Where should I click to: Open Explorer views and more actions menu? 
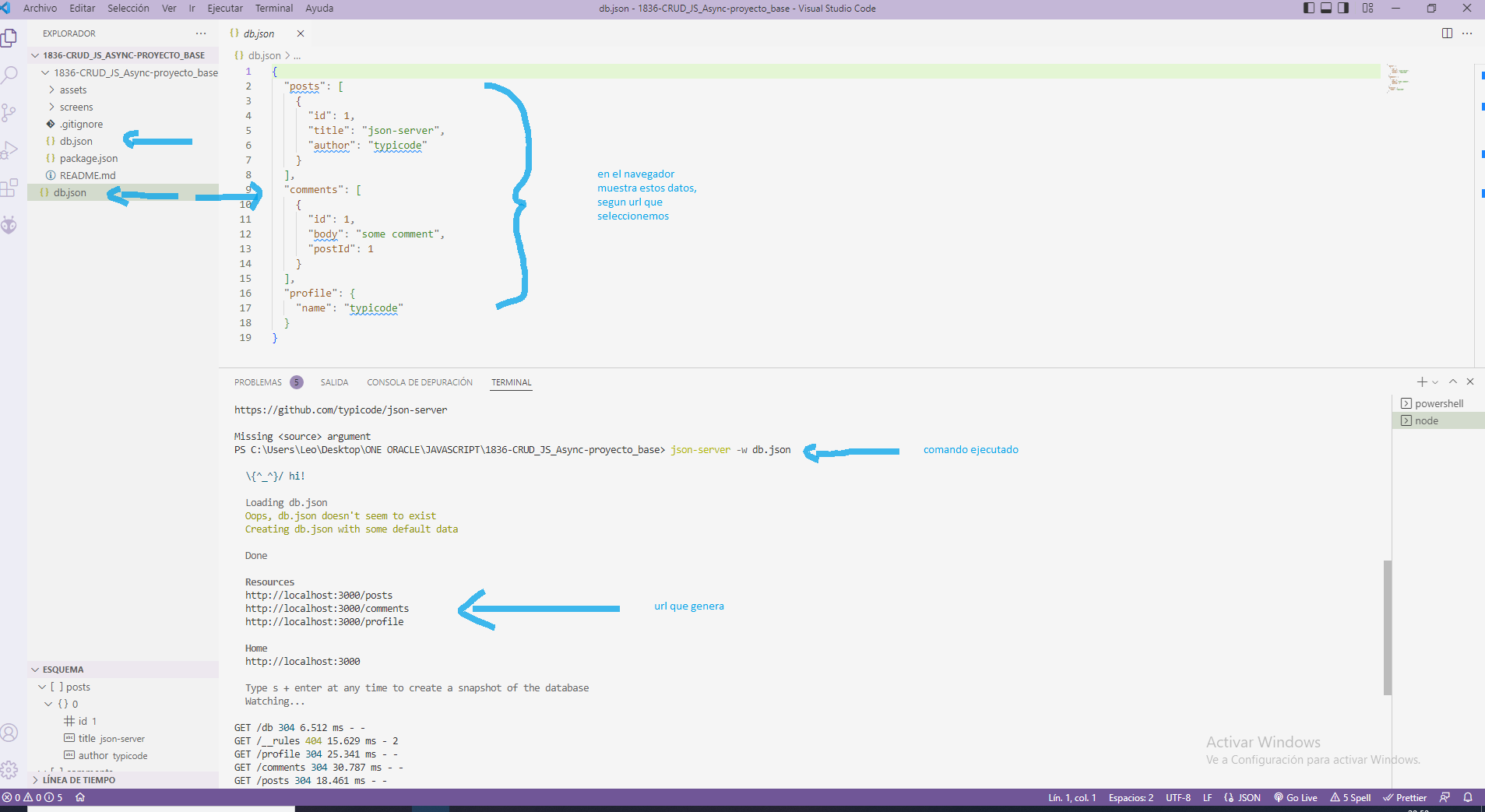[201, 33]
